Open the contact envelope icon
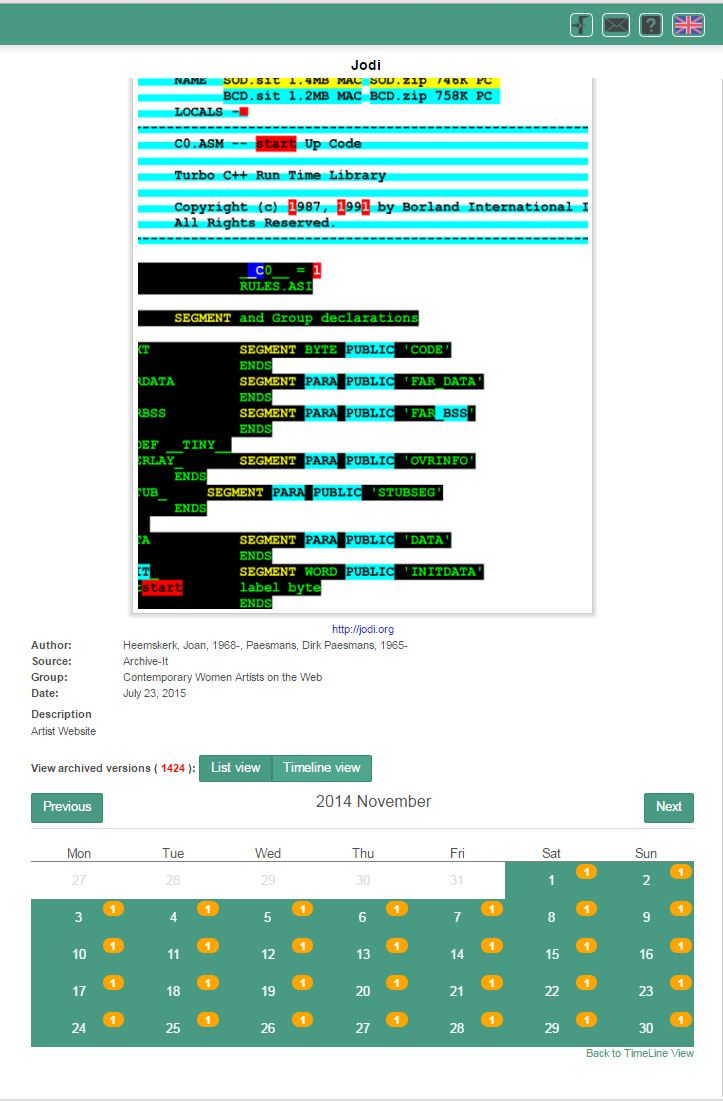 pyautogui.click(x=616, y=26)
